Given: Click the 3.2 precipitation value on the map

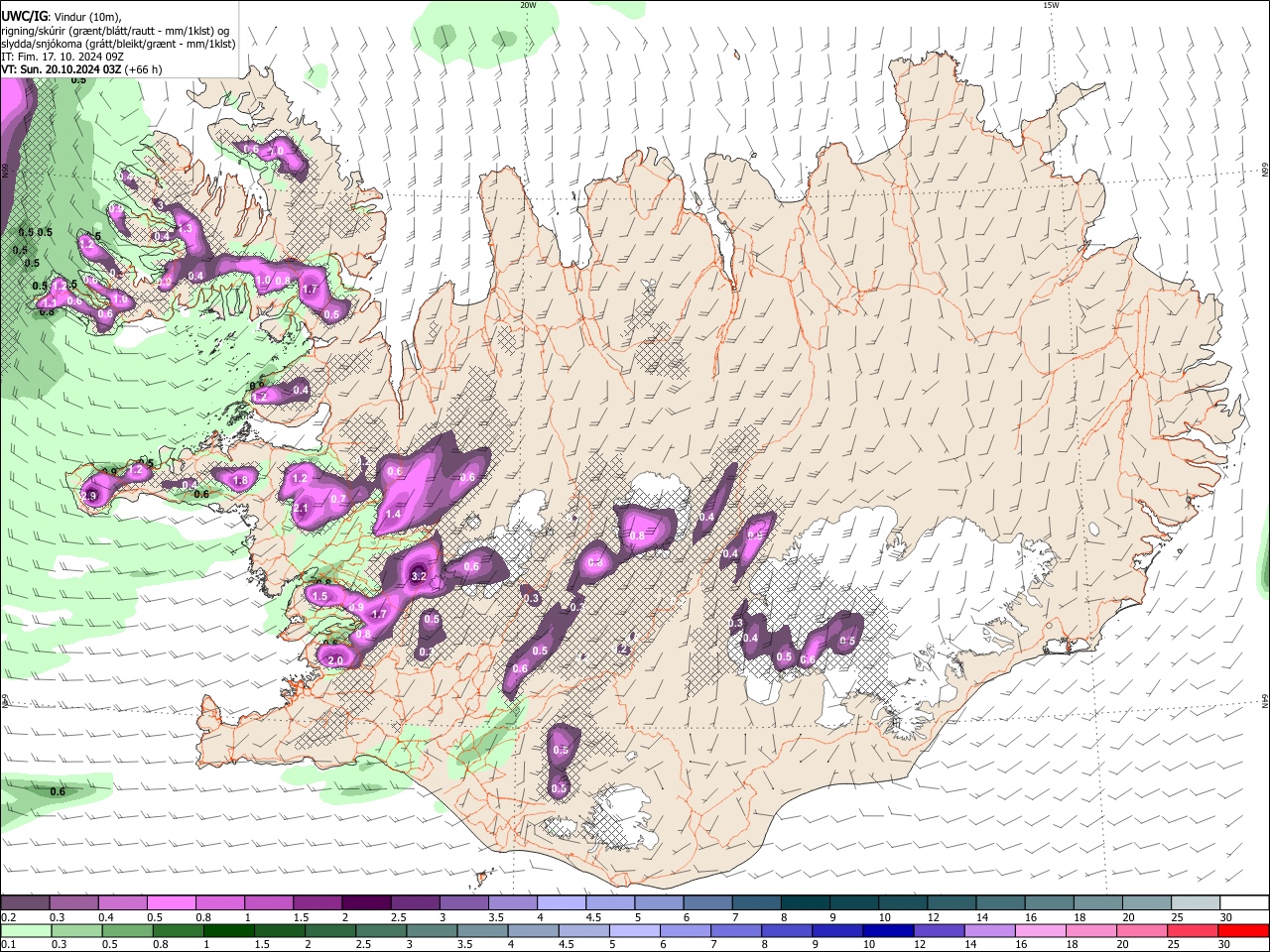Looking at the screenshot, I should click(x=419, y=576).
